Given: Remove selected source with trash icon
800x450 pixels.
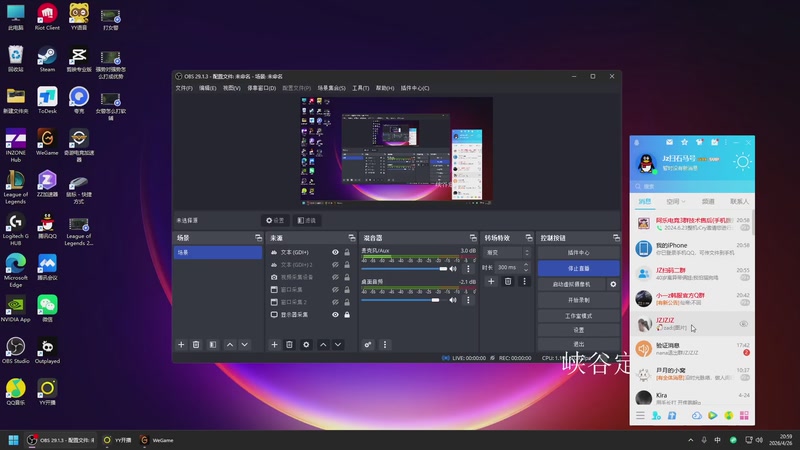Looking at the screenshot, I should point(289,345).
